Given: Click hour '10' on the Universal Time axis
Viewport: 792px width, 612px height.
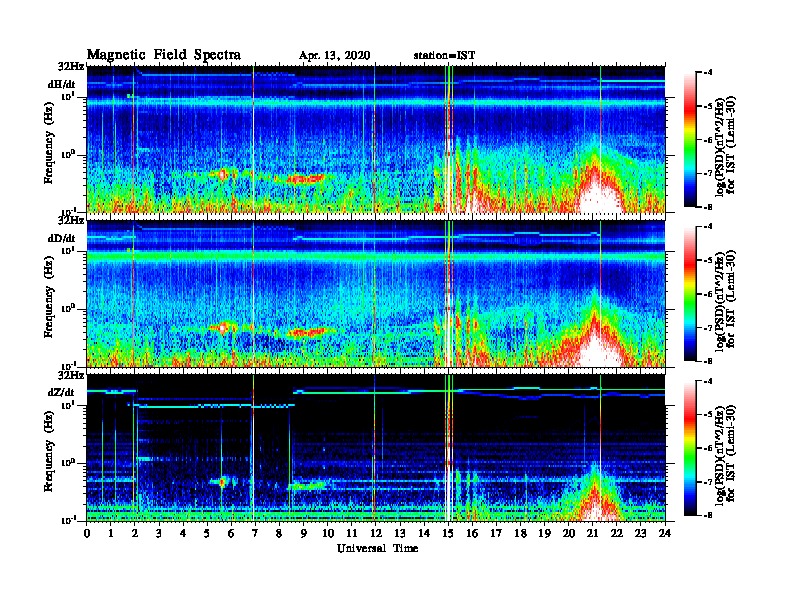Looking at the screenshot, I should click(328, 533).
